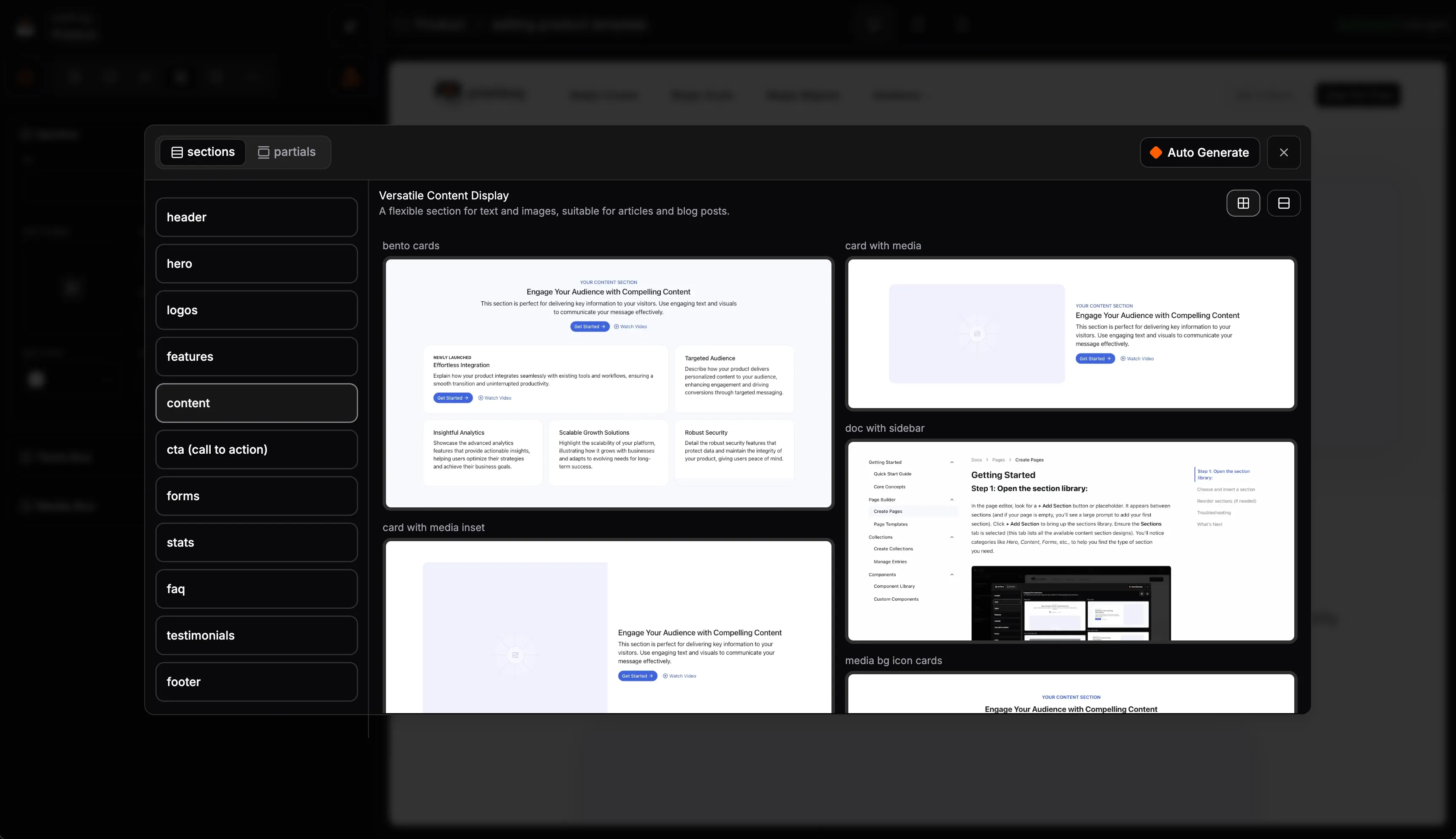1456x839 pixels.
Task: Switch to grid view layout icon
Action: [1243, 203]
